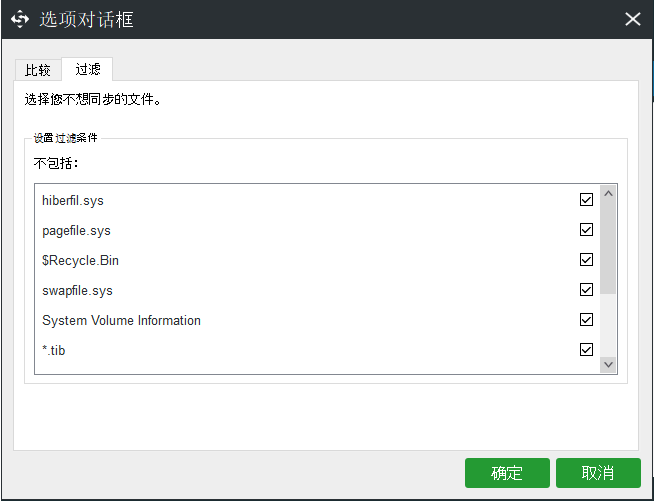654x501 pixels.
Task: Toggle the $Recycle.Bin checkbox
Action: tap(586, 260)
